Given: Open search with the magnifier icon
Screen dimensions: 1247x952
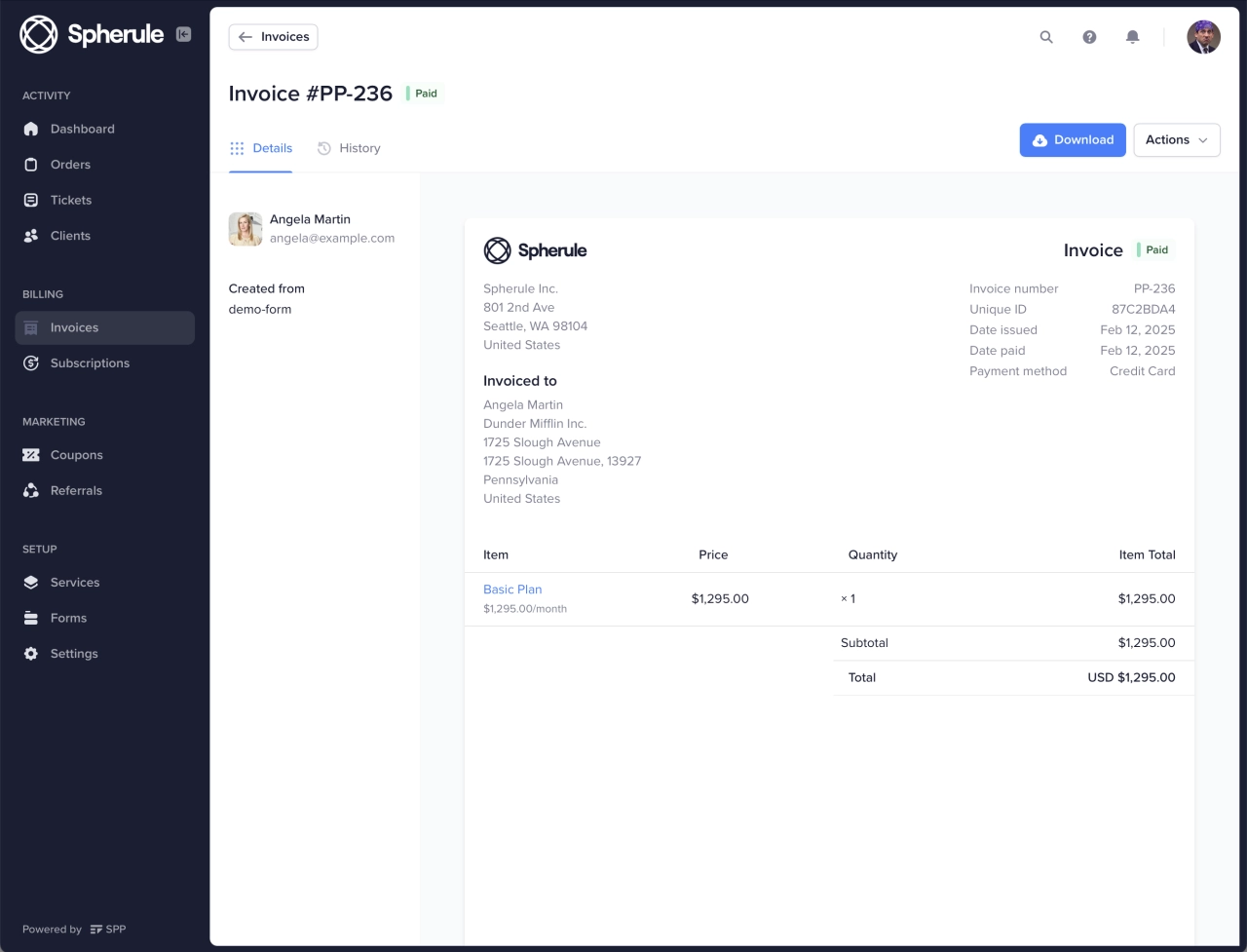Looking at the screenshot, I should (x=1046, y=37).
